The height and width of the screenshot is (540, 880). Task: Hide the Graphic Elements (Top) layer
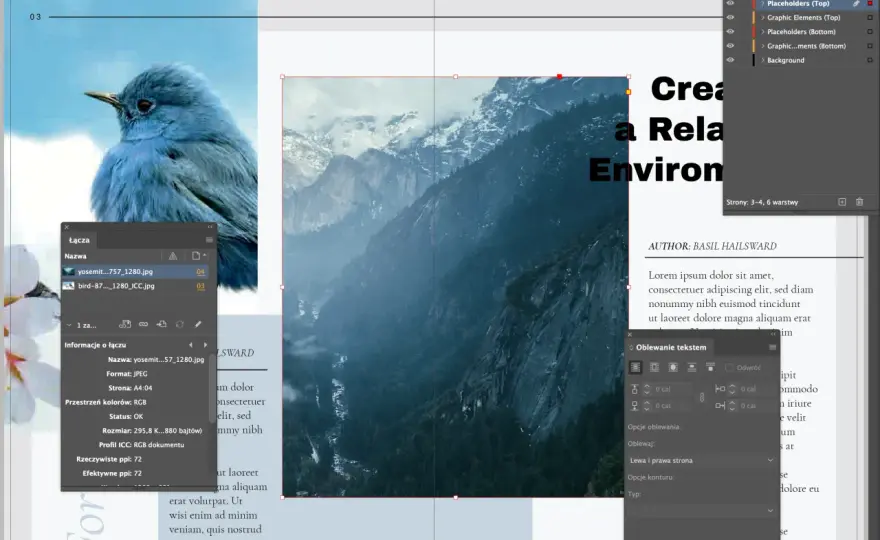[x=730, y=17]
